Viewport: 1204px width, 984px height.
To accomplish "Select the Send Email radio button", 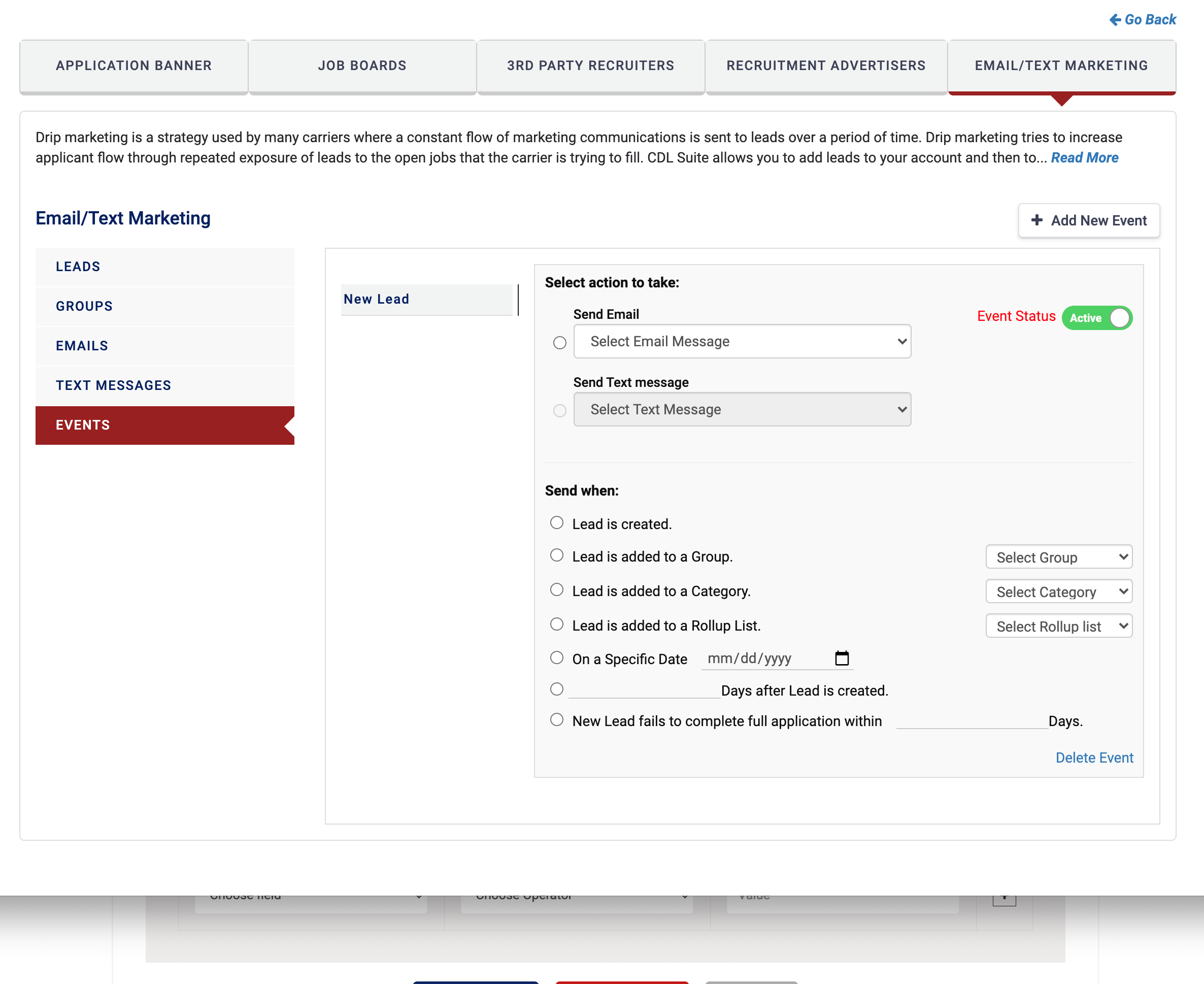I will (559, 342).
